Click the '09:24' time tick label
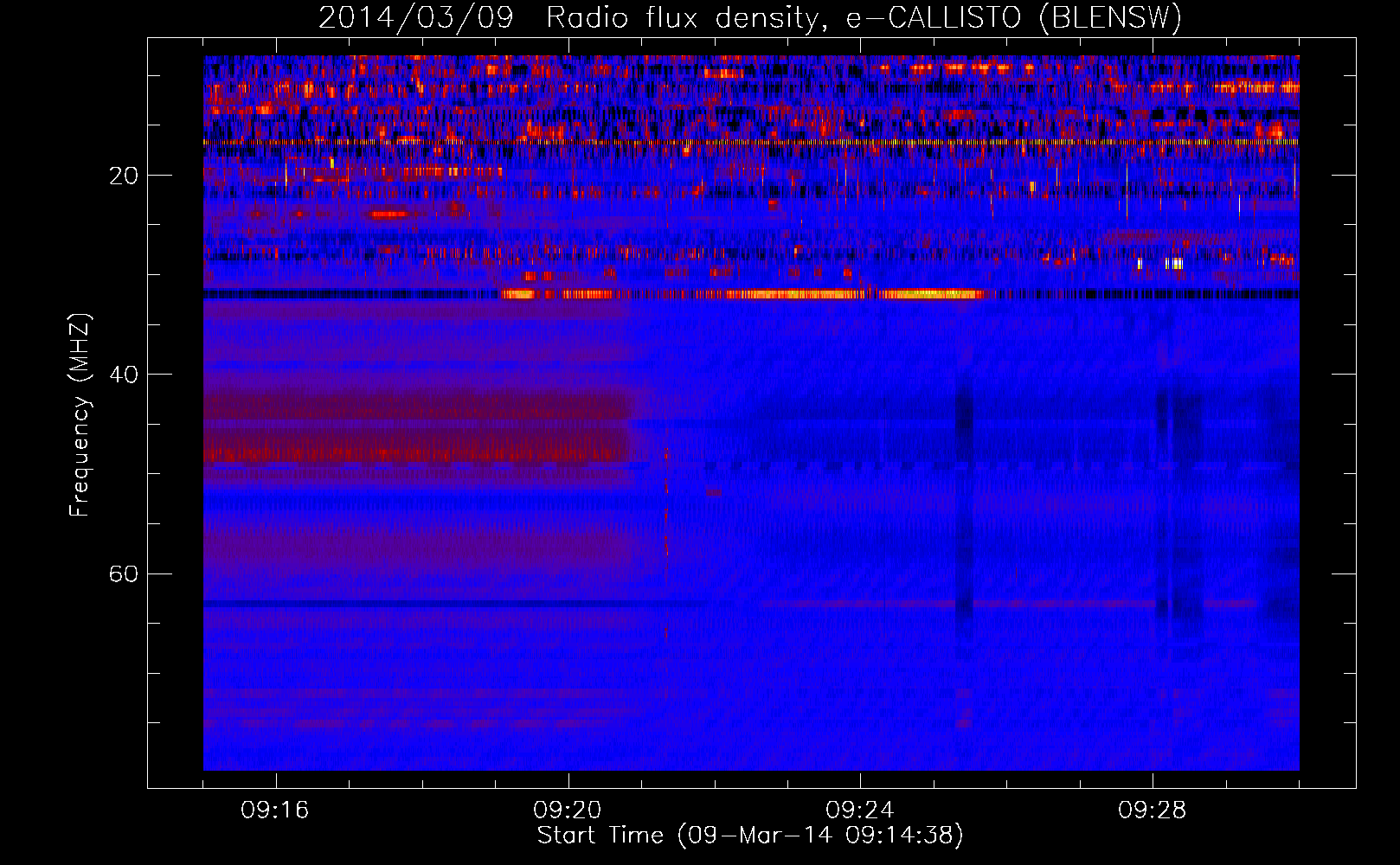The height and width of the screenshot is (865, 1400). [x=860, y=811]
